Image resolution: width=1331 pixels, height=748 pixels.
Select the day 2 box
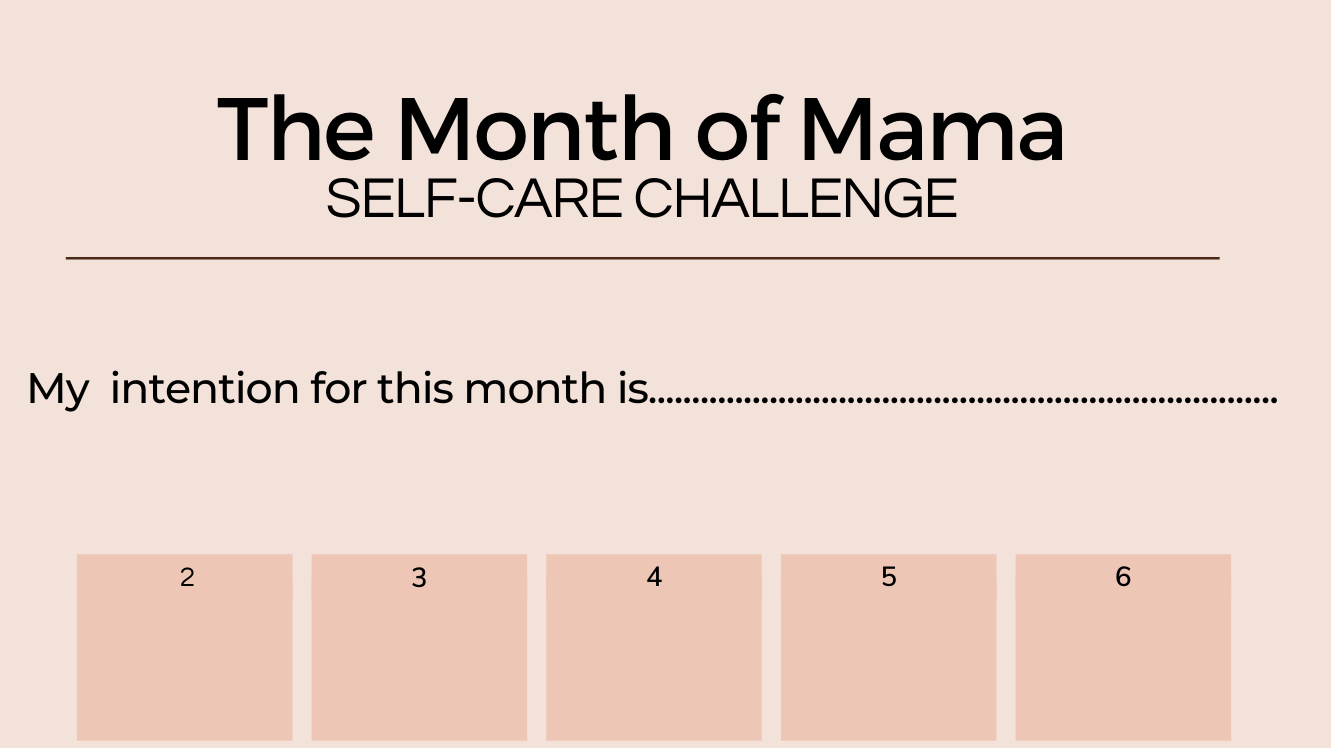pyautogui.click(x=185, y=660)
